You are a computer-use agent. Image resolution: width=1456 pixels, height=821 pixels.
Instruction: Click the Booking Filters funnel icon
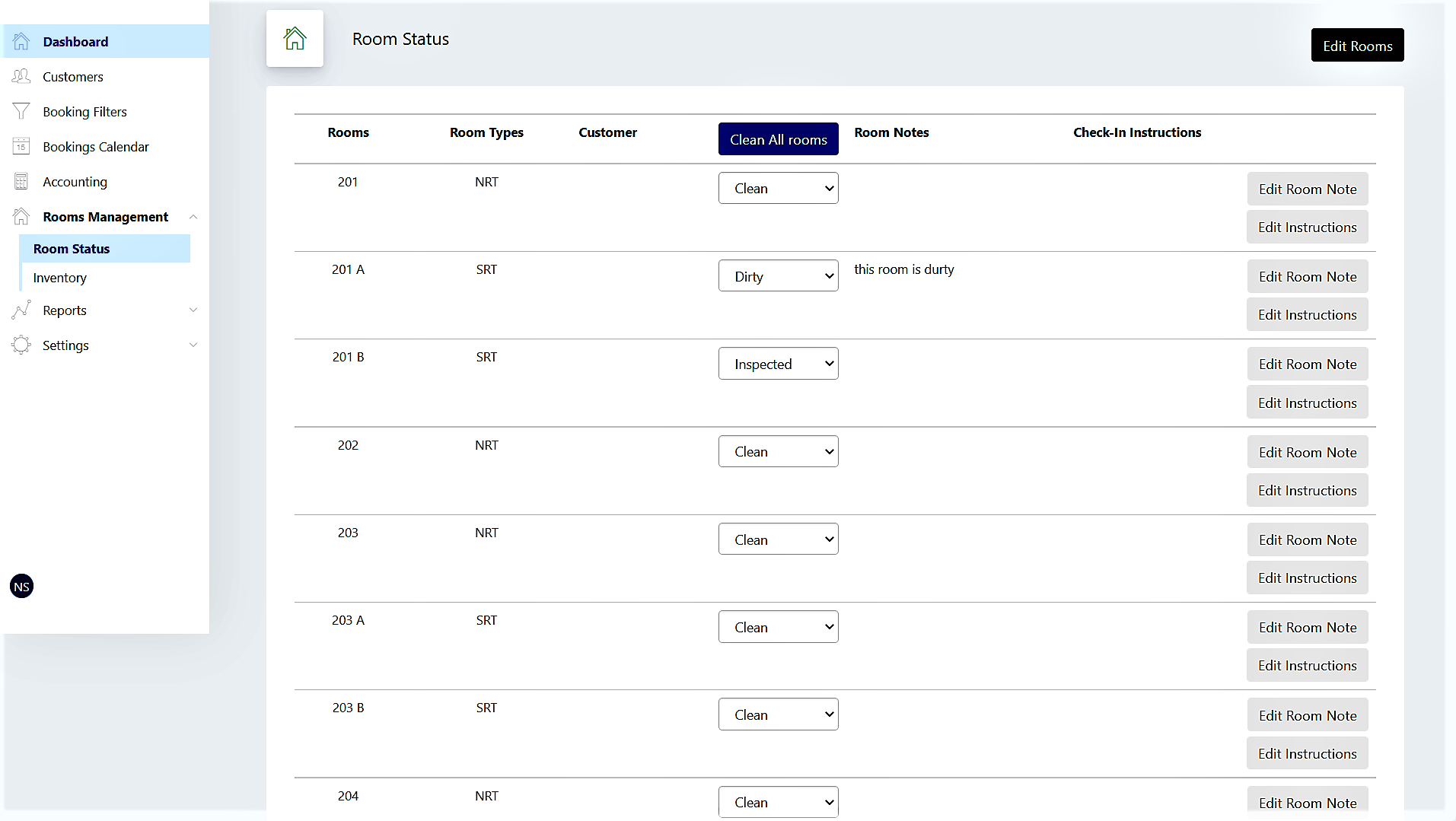click(21, 111)
